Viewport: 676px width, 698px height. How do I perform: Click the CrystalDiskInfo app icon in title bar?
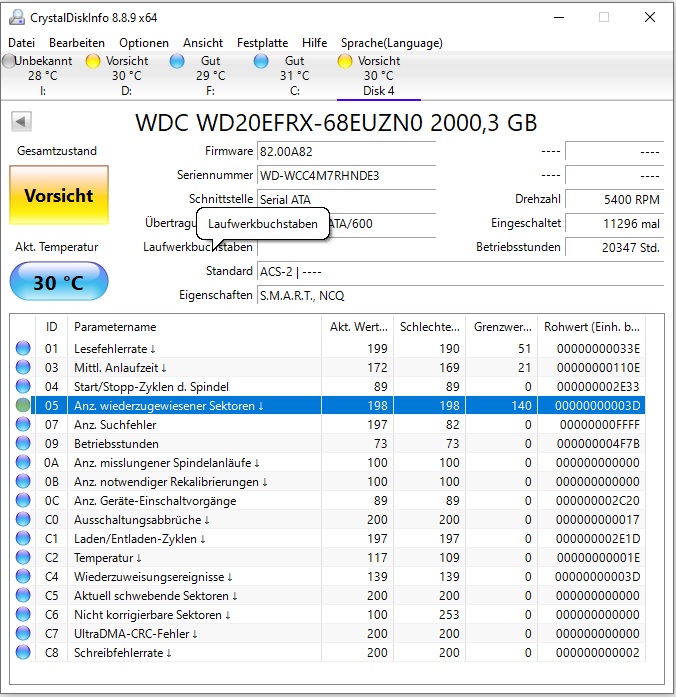pyautogui.click(x=16, y=17)
